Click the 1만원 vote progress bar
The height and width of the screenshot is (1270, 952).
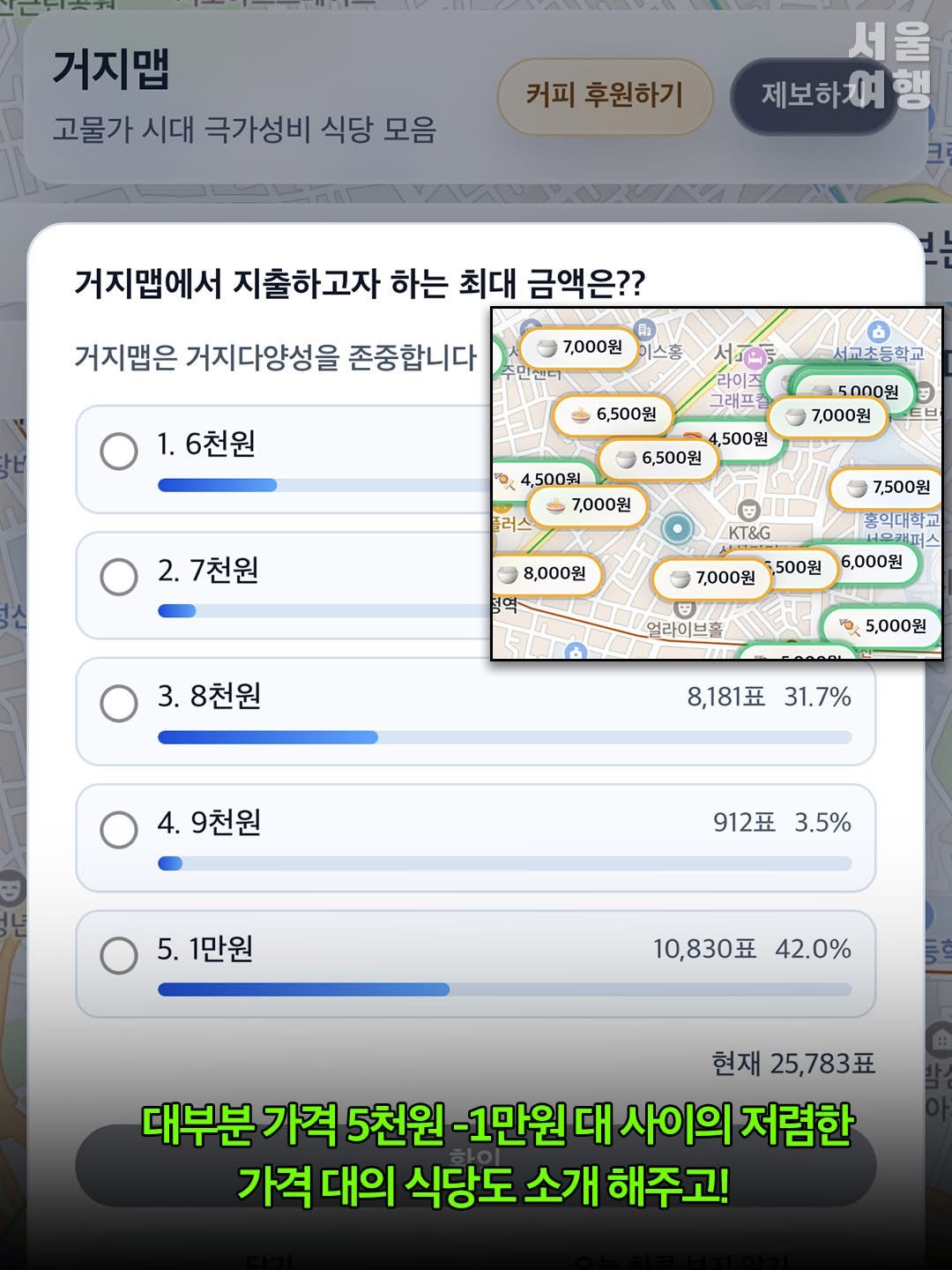coord(504,990)
